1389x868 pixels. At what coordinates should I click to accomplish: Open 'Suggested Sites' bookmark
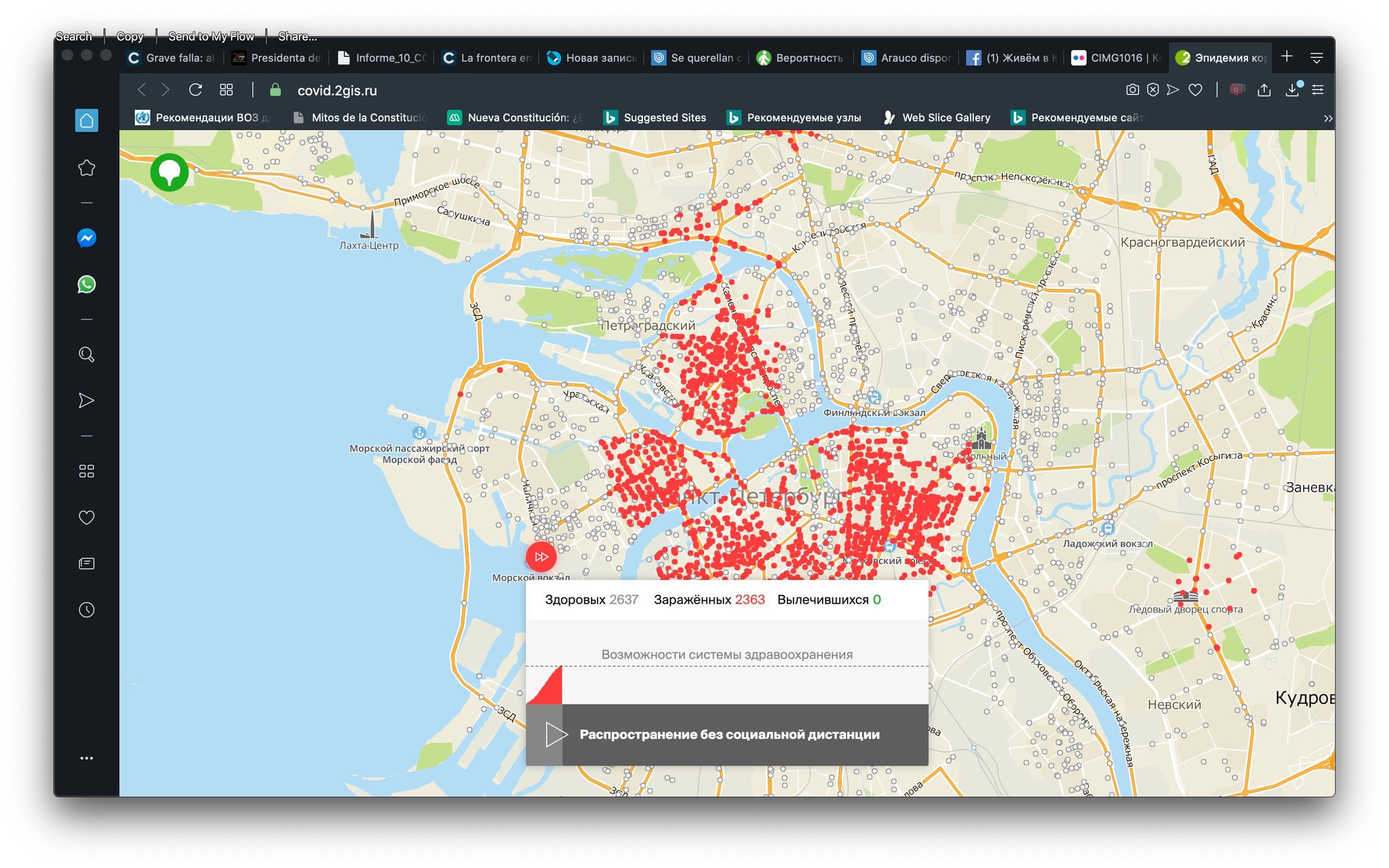(655, 117)
